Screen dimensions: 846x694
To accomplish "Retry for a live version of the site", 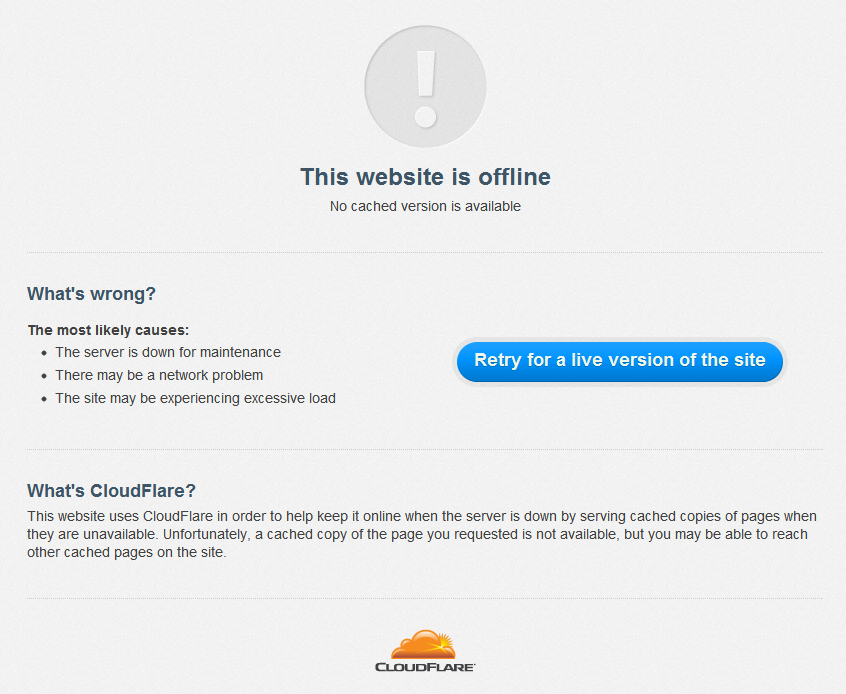I will [619, 361].
